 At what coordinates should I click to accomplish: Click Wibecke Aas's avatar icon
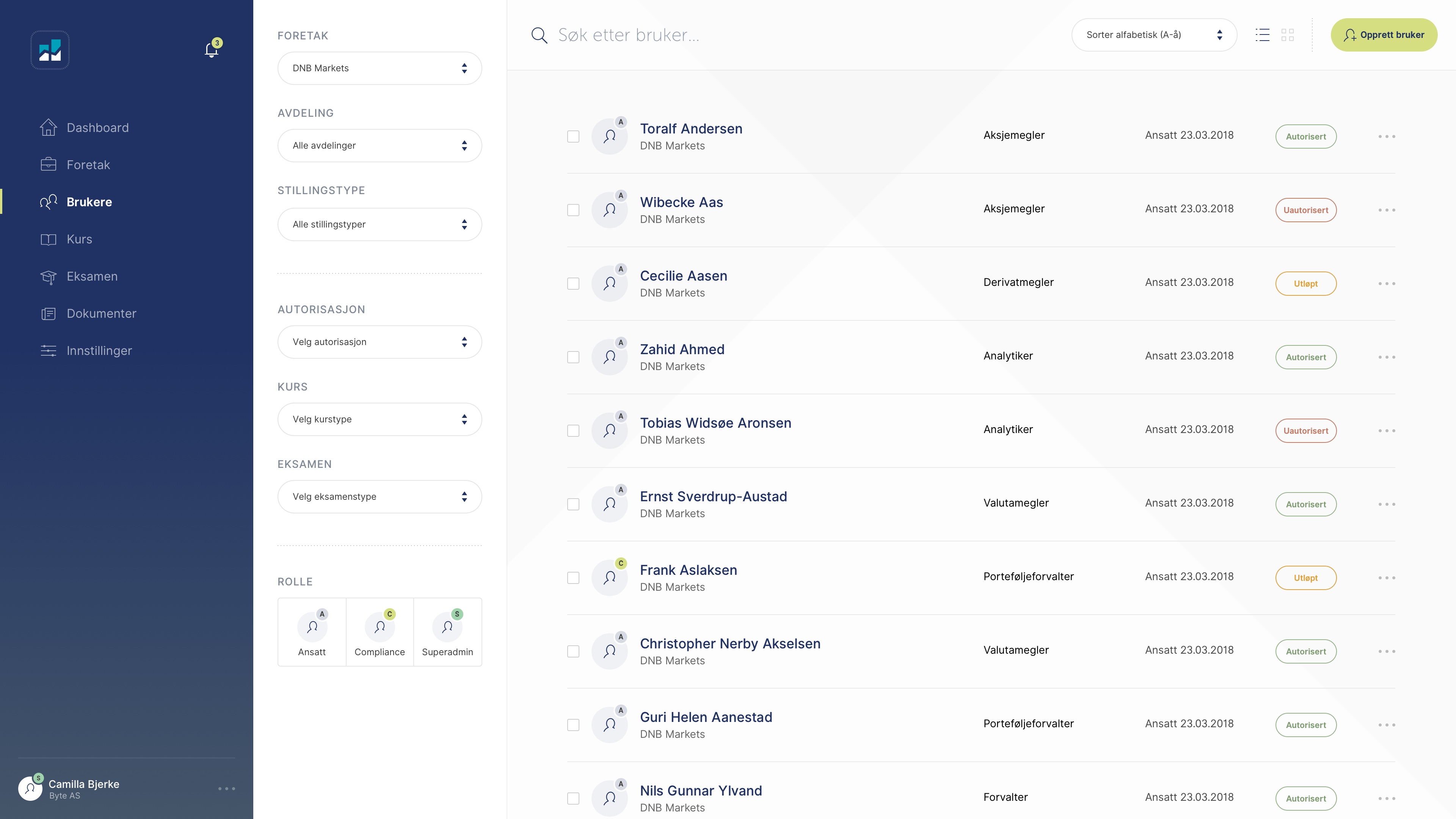(x=609, y=210)
